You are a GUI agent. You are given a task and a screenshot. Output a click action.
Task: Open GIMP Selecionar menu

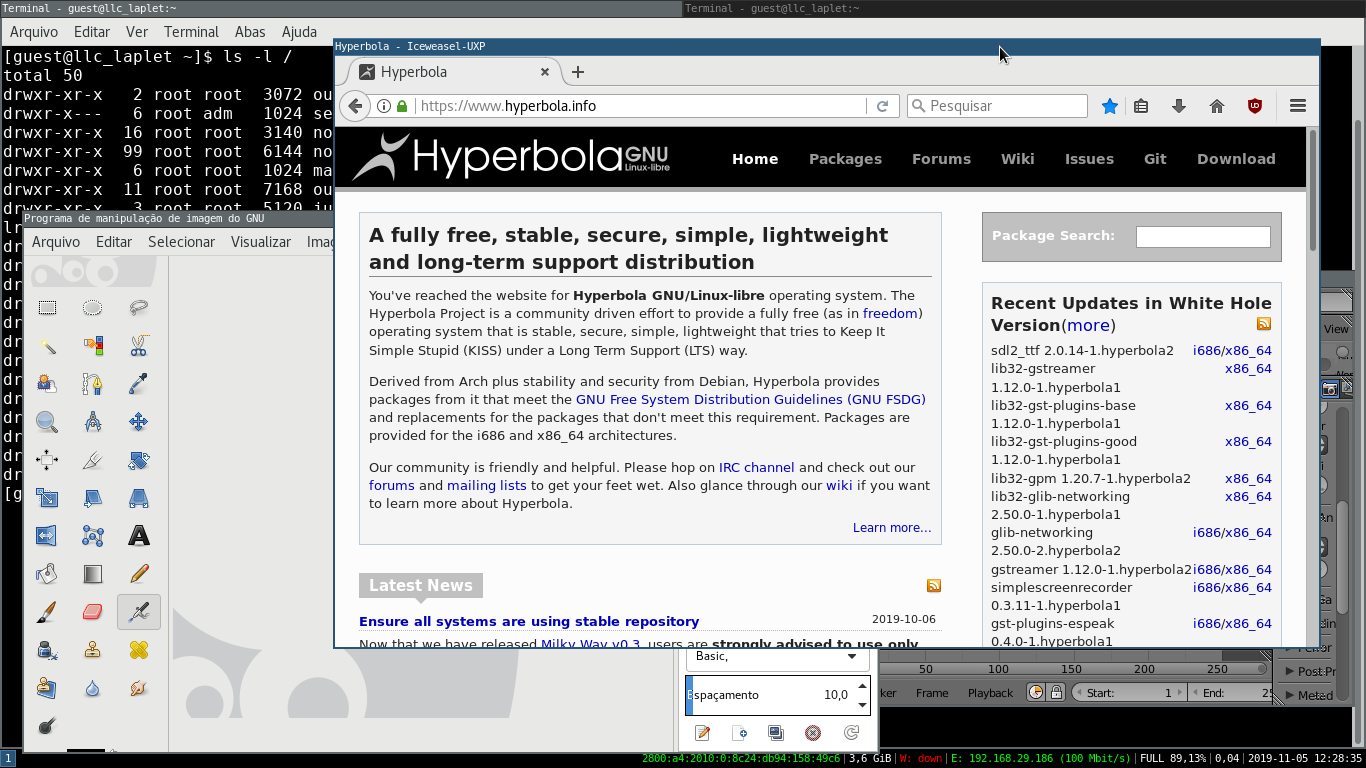(181, 242)
